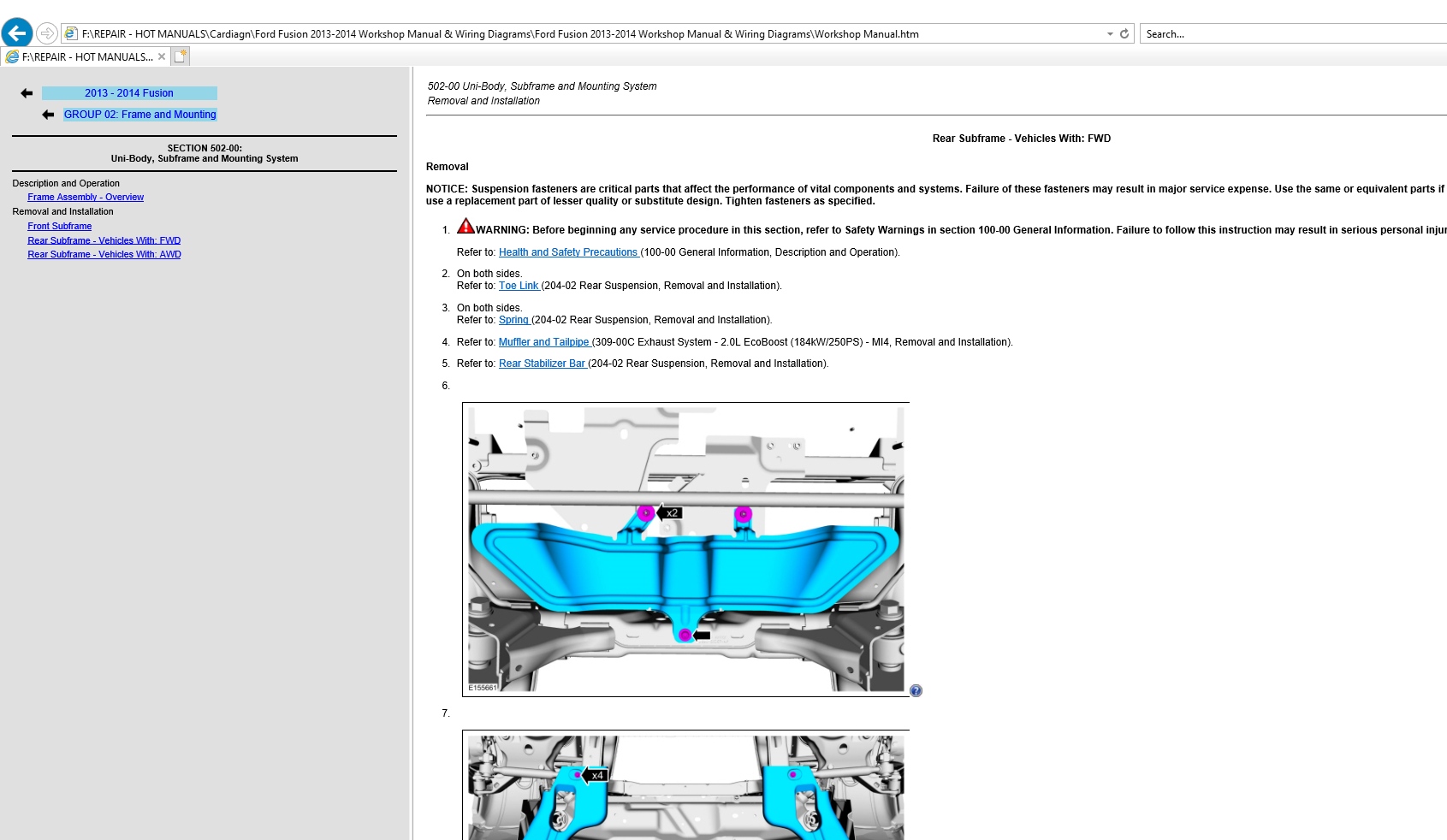
Task: Open a new browser tab
Action: pyautogui.click(x=180, y=56)
